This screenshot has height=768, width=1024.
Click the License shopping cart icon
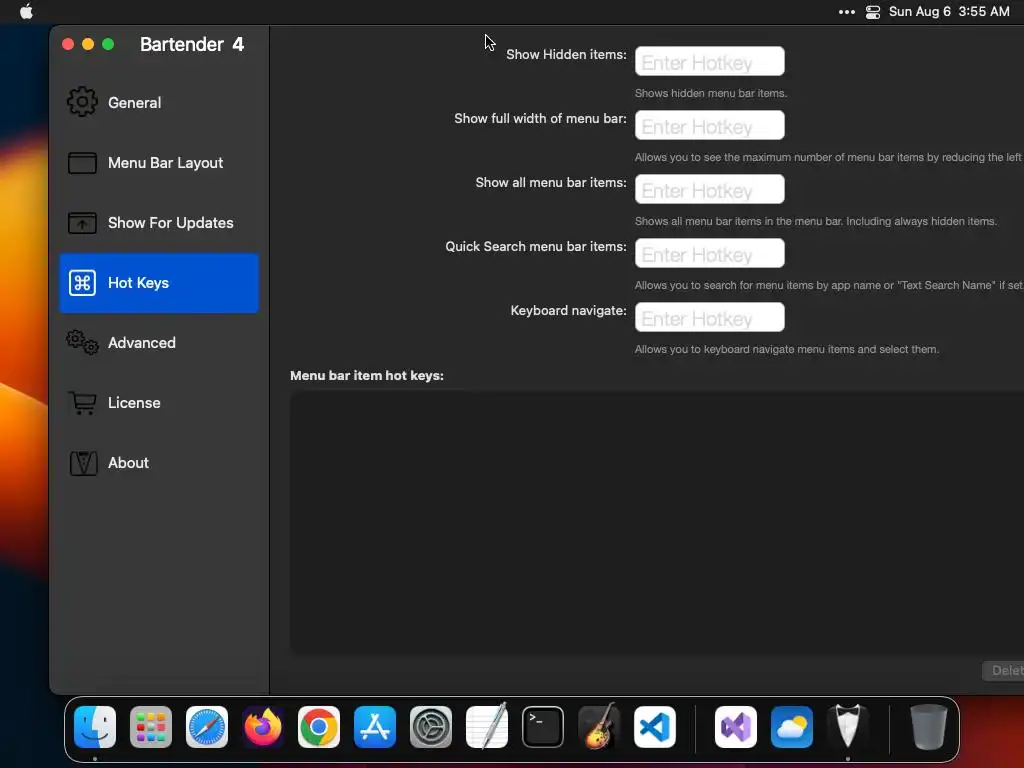[82, 402]
